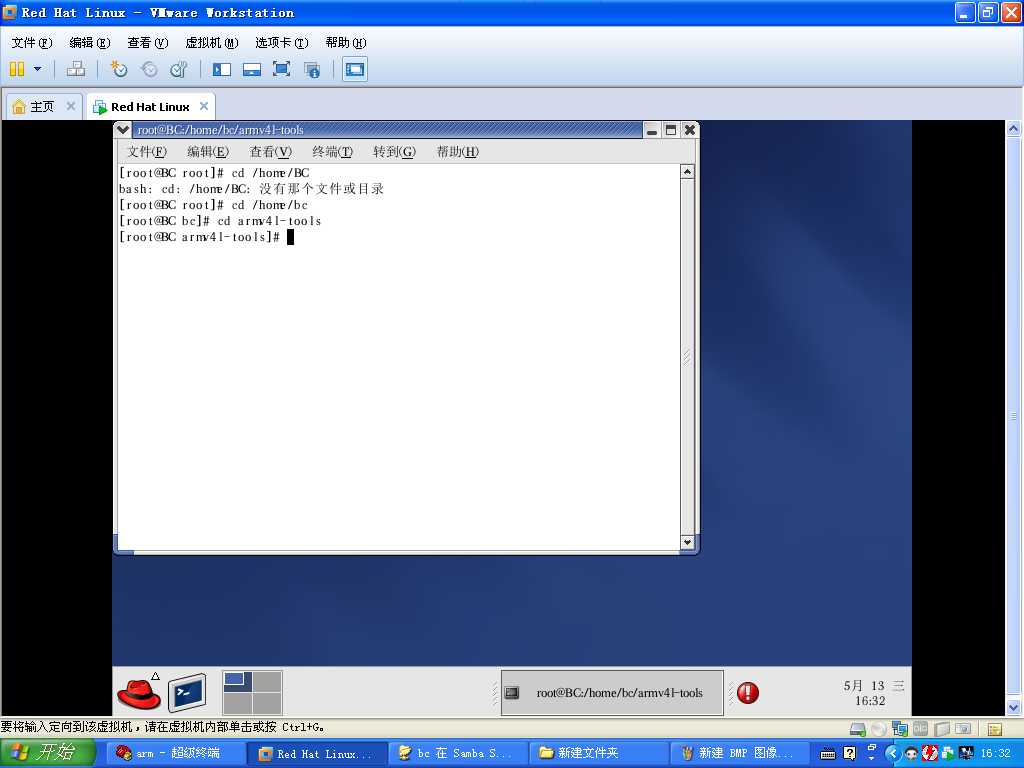Screen dimensions: 1024x768
Task: Open VMware 查看(V) menu
Action: coord(148,42)
